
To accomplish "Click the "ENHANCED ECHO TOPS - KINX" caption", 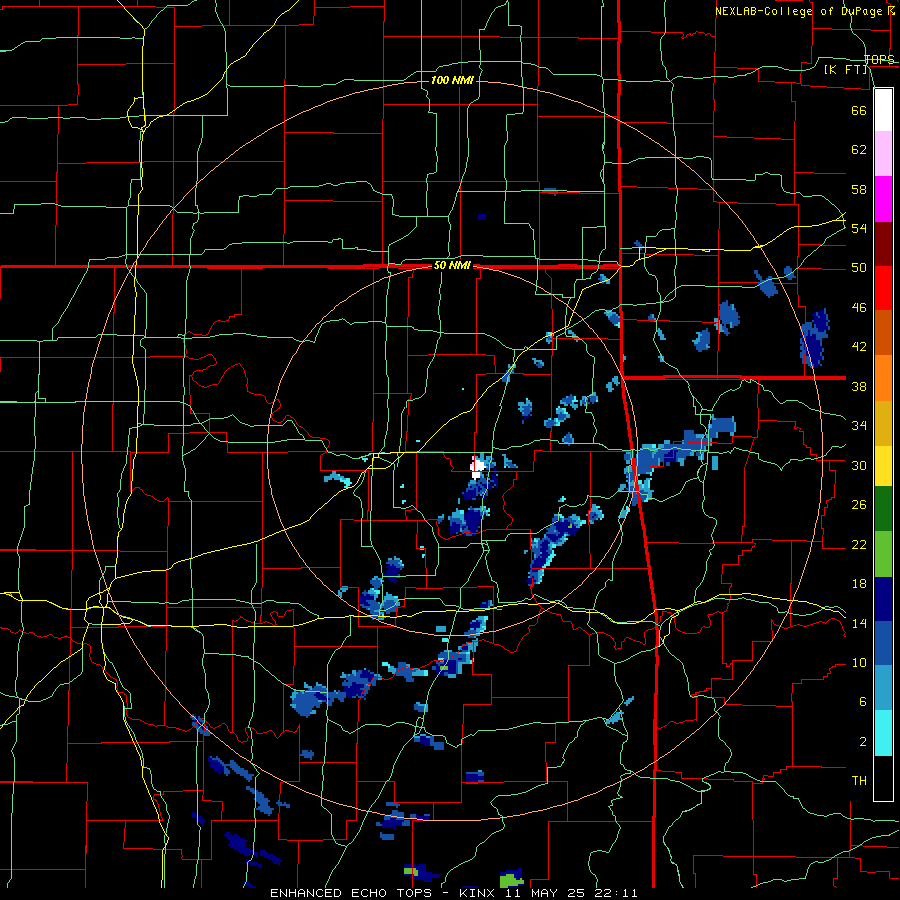I will pyautogui.click(x=382, y=893).
